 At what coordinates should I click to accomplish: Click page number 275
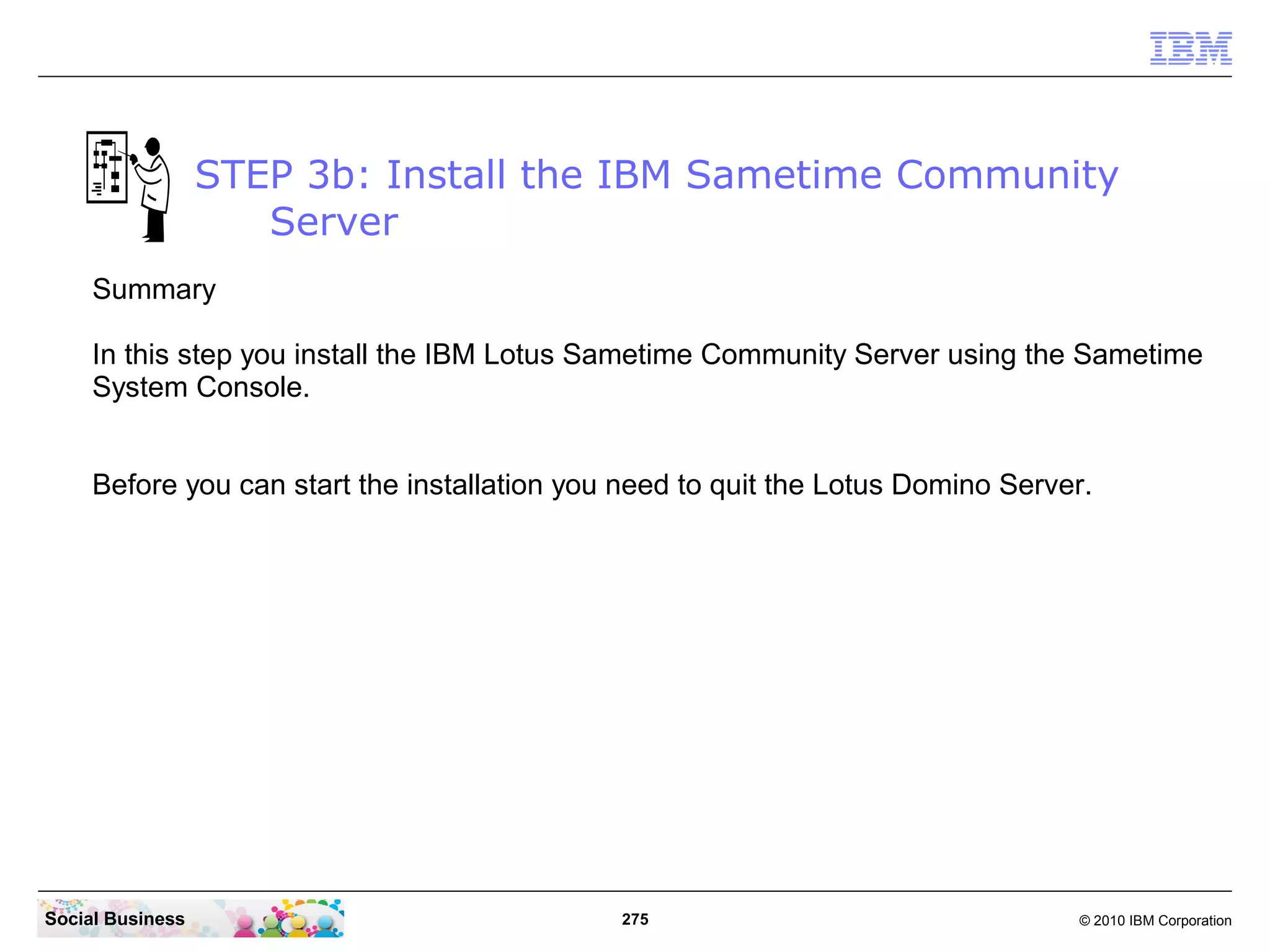(635, 919)
